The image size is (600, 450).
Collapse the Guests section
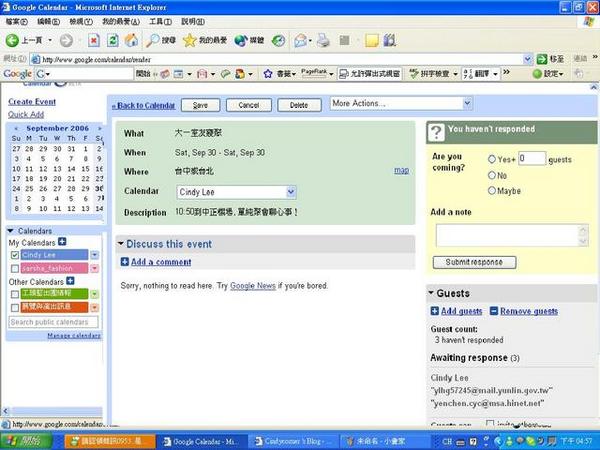[431, 293]
